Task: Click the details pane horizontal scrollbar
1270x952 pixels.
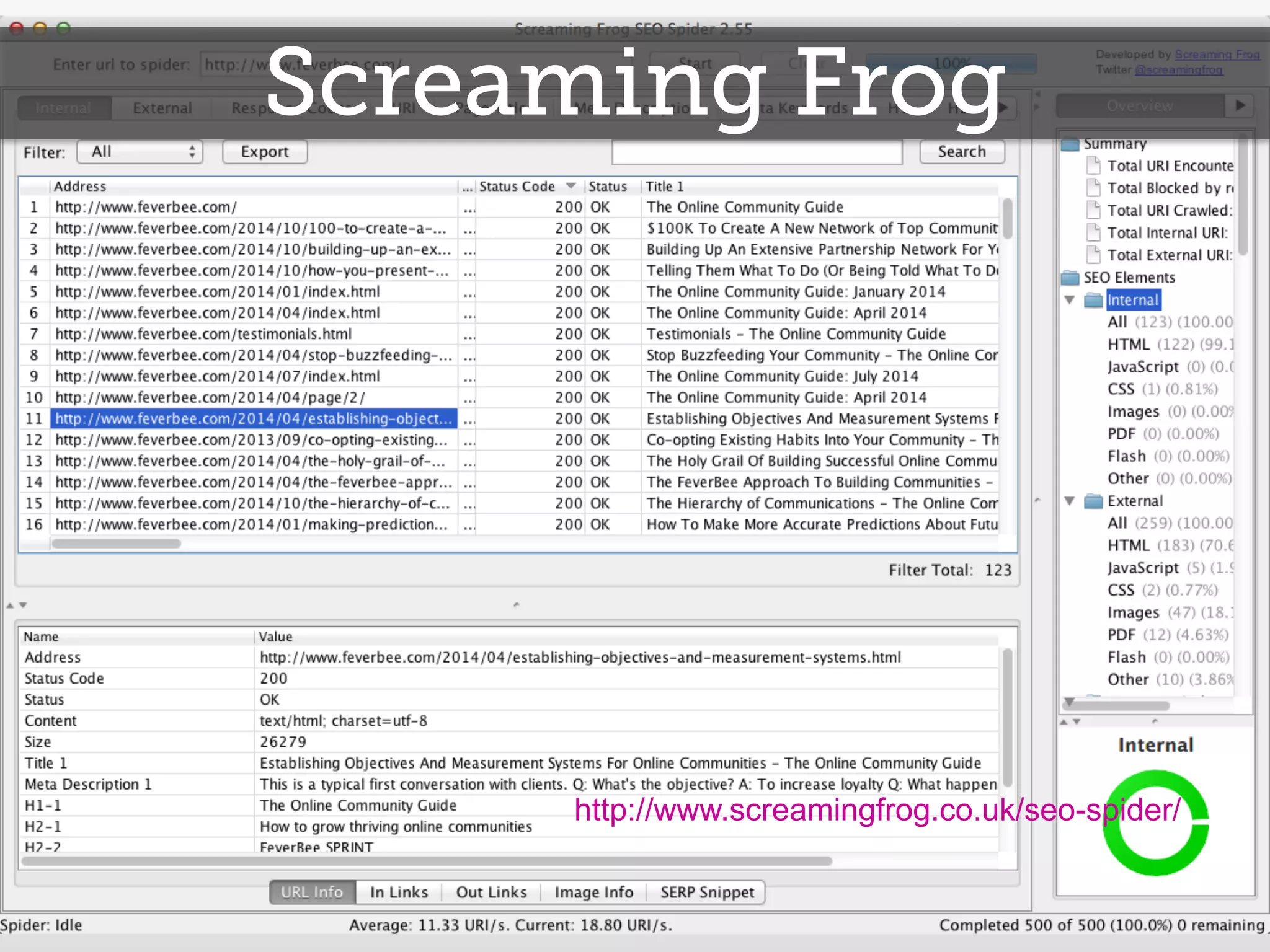Action: (427, 861)
